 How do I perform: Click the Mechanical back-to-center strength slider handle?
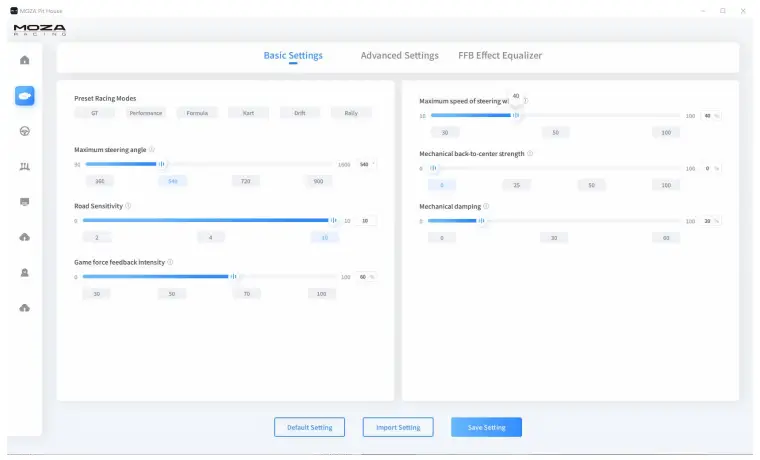pos(433,168)
